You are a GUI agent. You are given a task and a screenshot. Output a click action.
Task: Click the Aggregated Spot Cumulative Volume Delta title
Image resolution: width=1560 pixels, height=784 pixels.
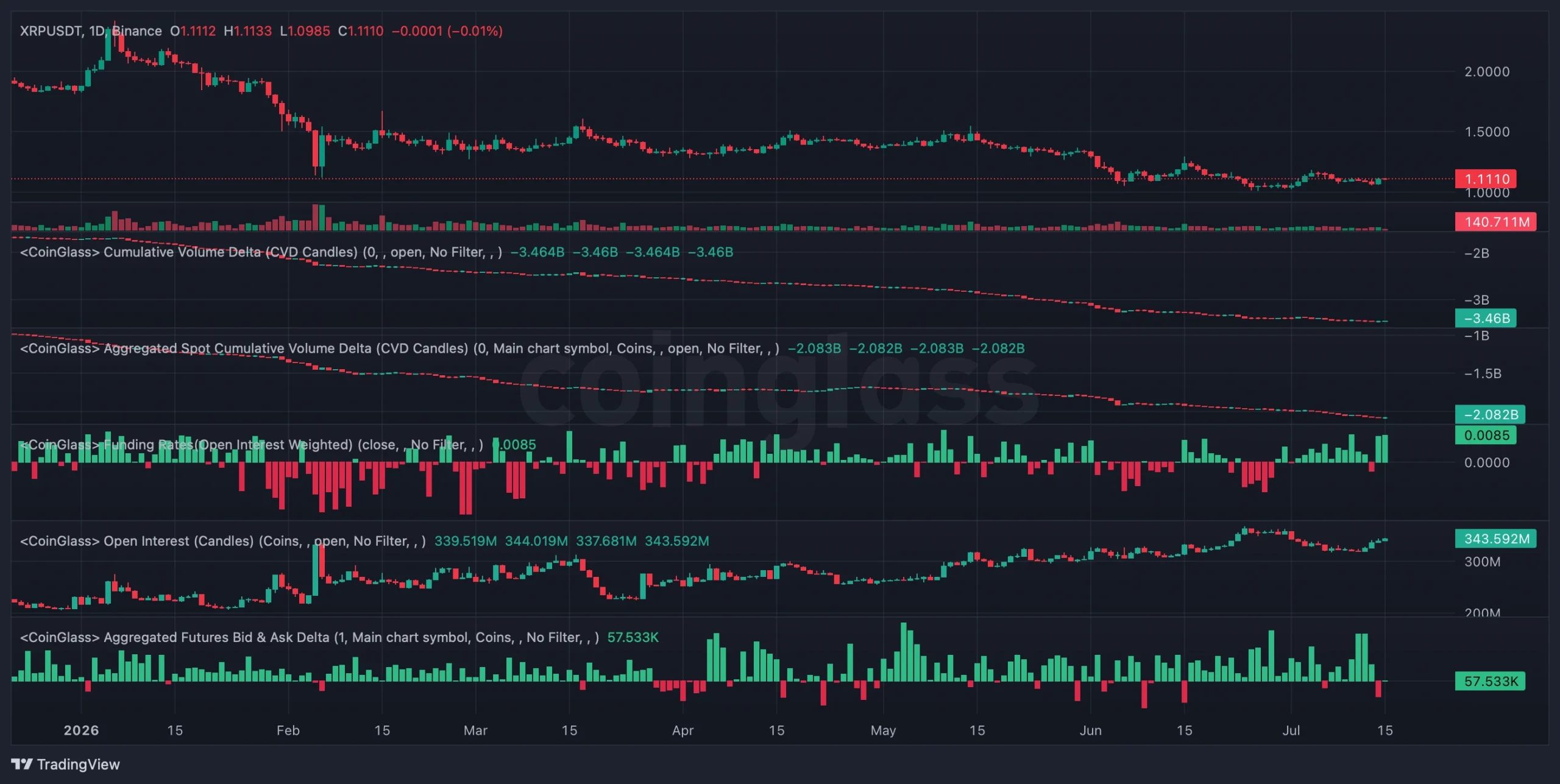point(400,348)
